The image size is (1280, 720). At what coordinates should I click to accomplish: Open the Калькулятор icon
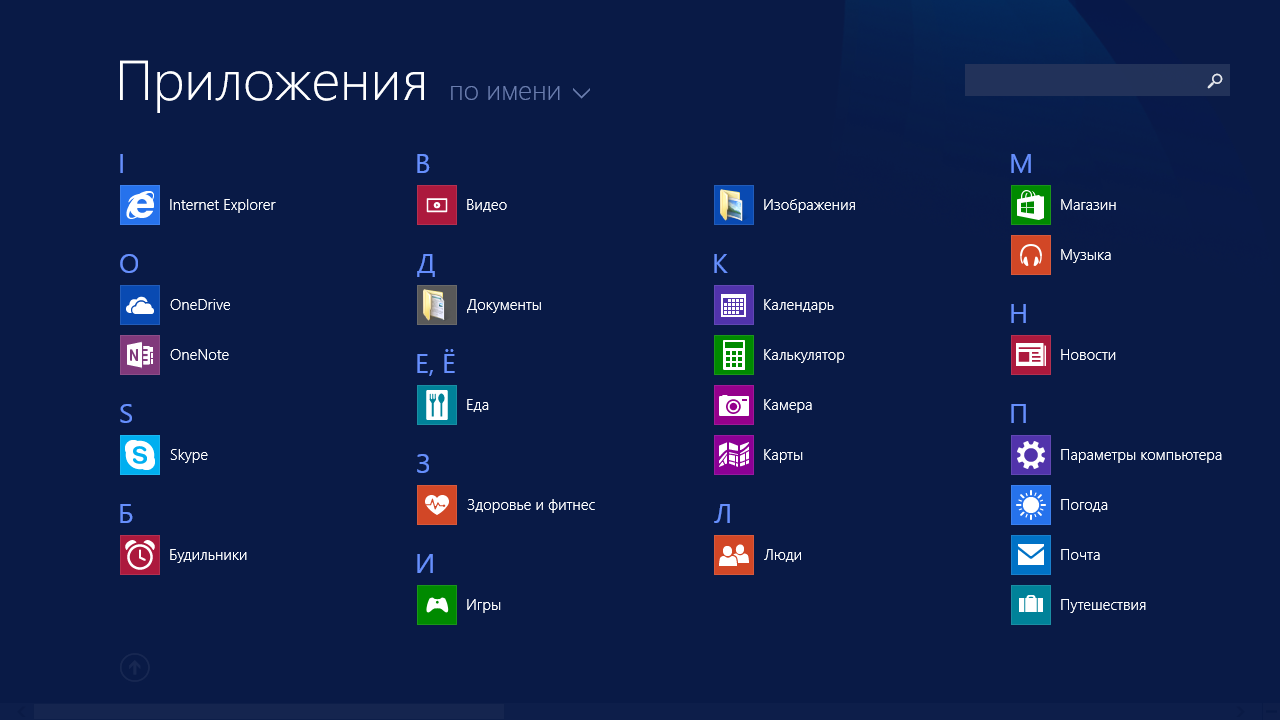734,355
